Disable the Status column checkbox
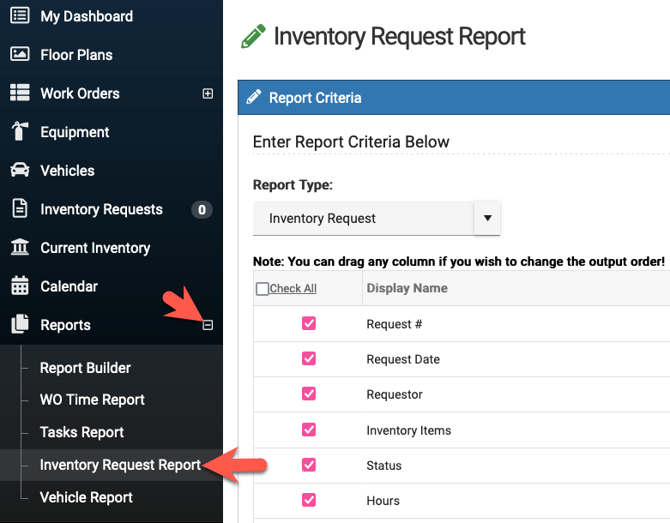Image resolution: width=670 pixels, height=523 pixels. [309, 465]
